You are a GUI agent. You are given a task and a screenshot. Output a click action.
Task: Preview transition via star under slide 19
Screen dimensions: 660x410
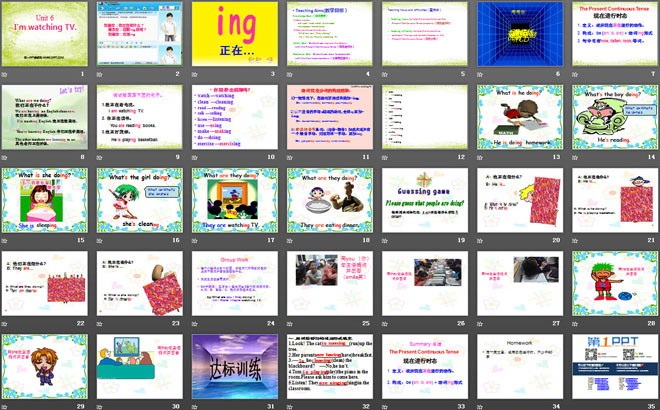[x=385, y=241]
